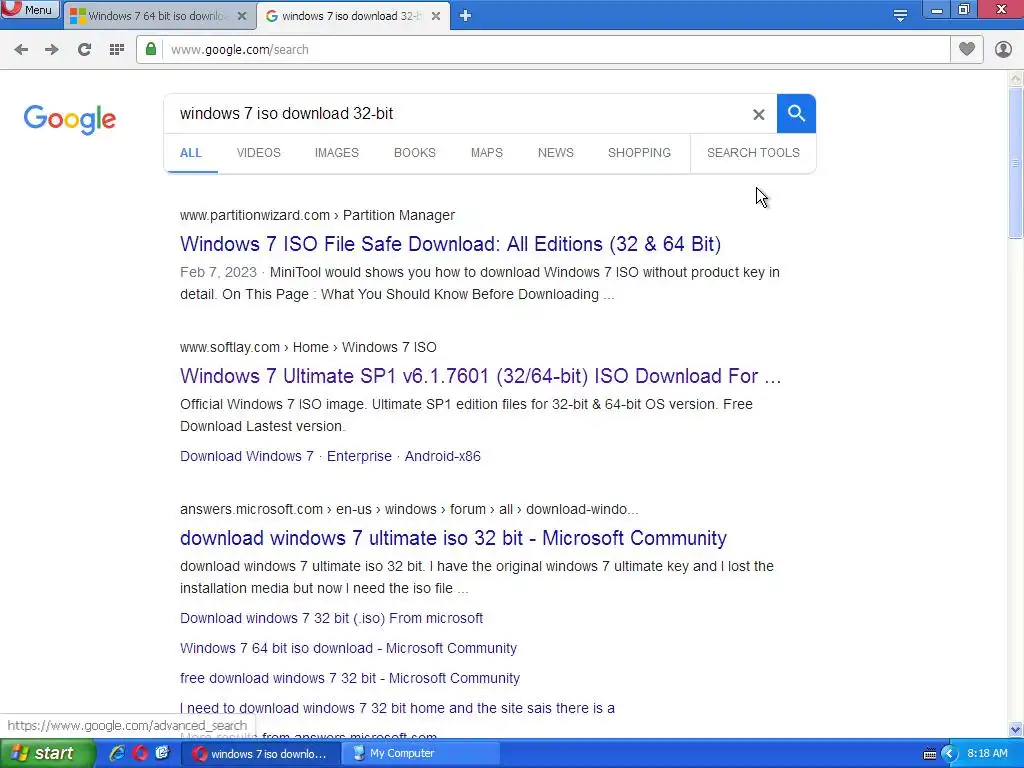Open 'Download windows 7 32 bit (.iso) From microsoft'

point(332,618)
